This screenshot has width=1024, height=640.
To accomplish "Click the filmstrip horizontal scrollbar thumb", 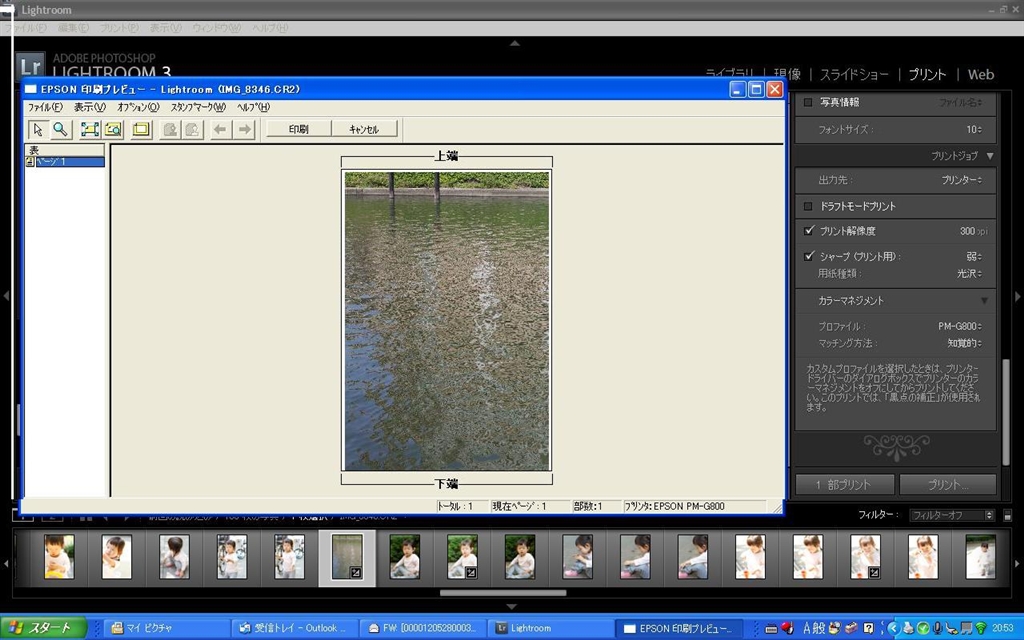I will coord(503,593).
